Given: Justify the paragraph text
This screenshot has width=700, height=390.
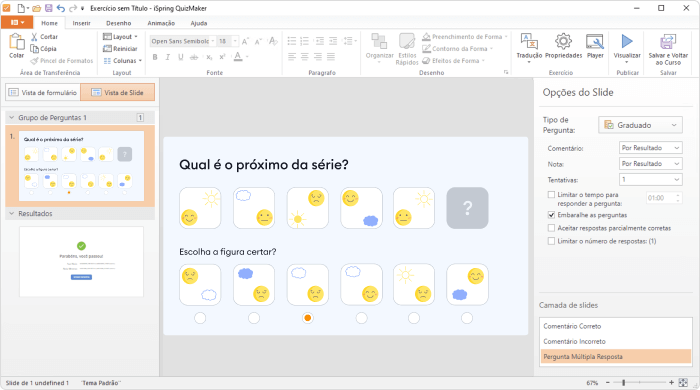Looking at the screenshot, I should click(x=331, y=56).
